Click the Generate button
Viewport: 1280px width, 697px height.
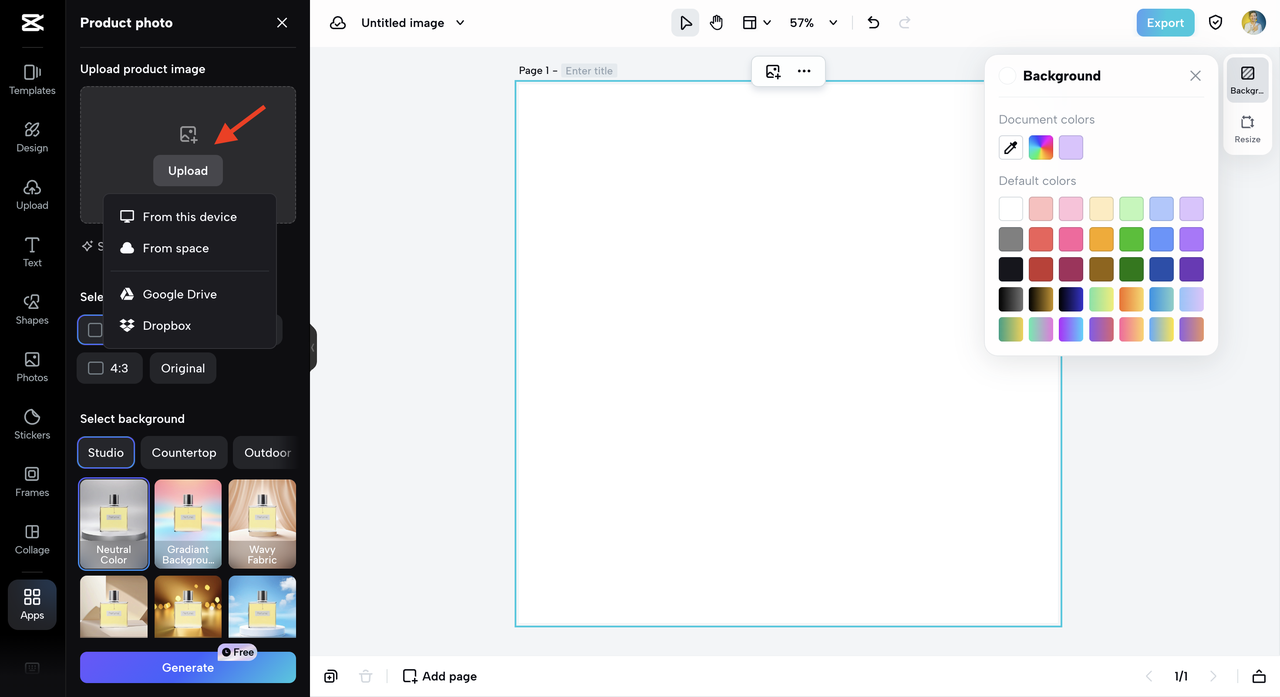pos(188,667)
